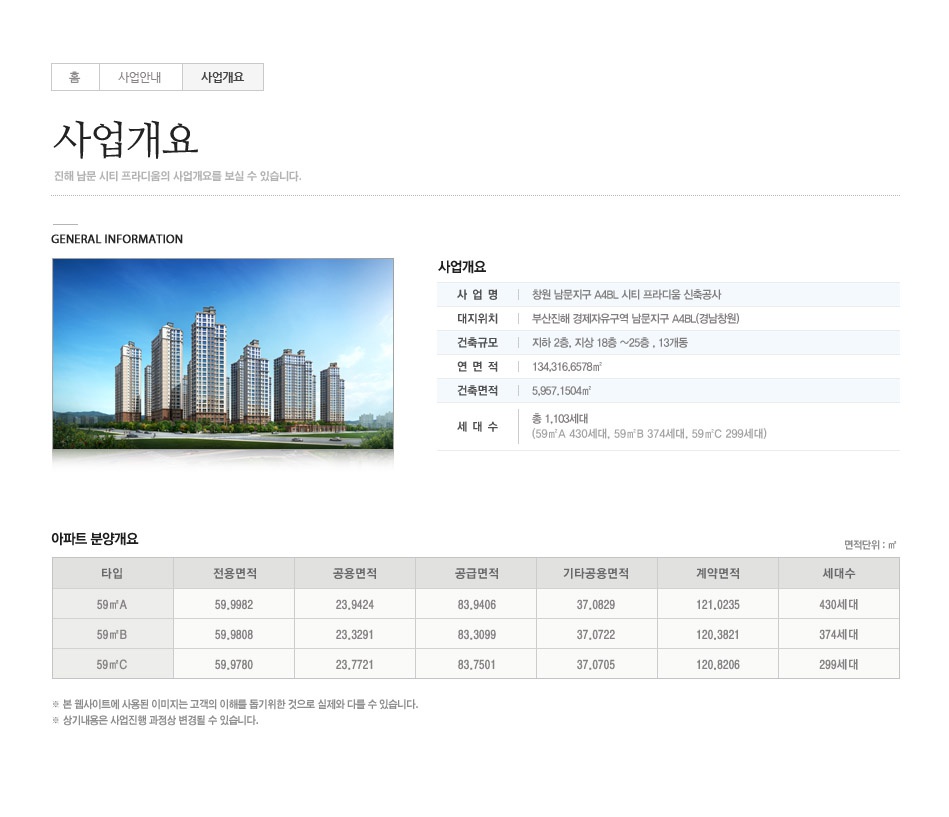Click 37.0705 cell
This screenshot has width=949, height=817.
597,664
